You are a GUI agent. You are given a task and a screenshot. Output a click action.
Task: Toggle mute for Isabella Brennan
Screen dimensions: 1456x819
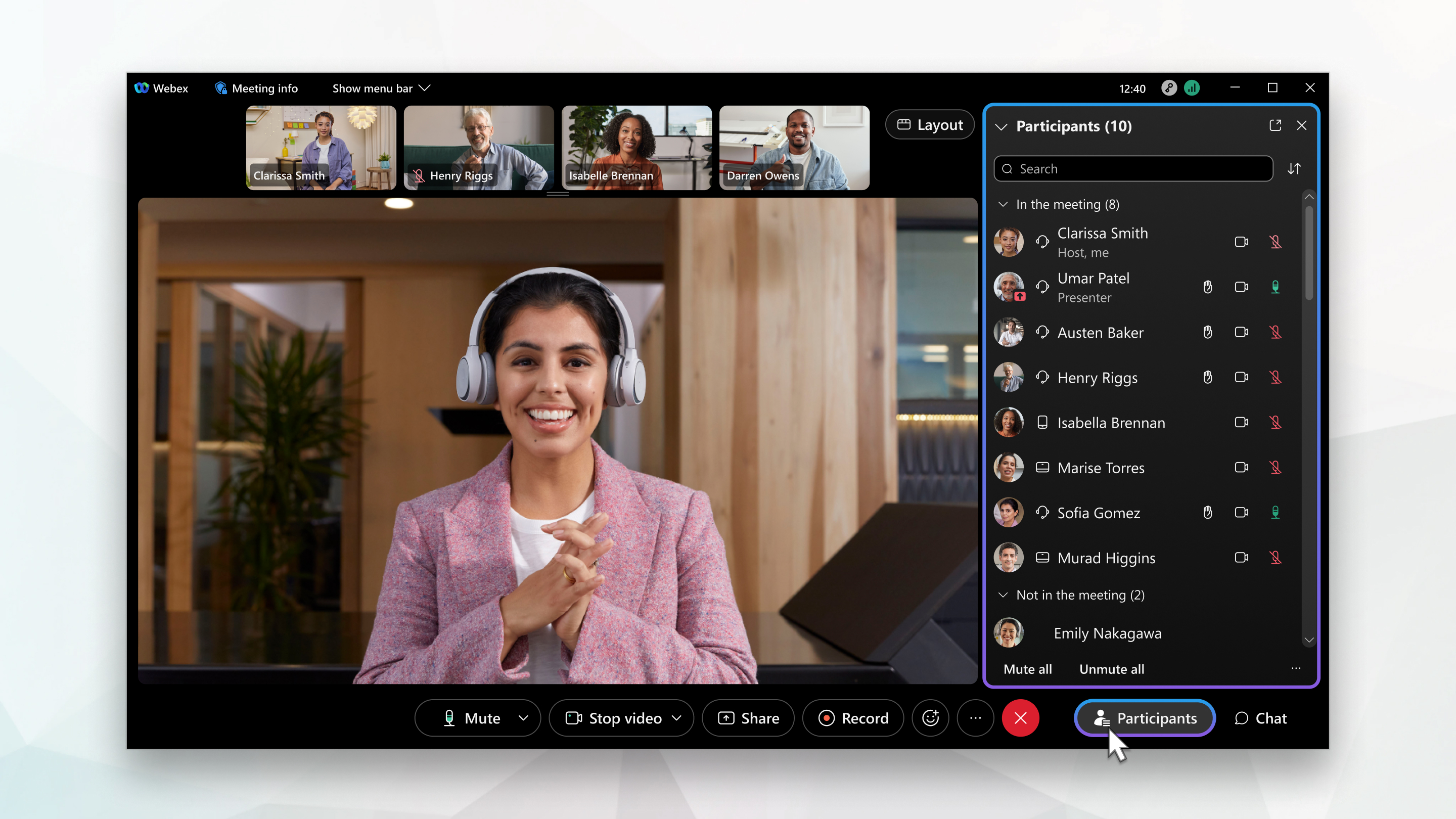coord(1275,422)
